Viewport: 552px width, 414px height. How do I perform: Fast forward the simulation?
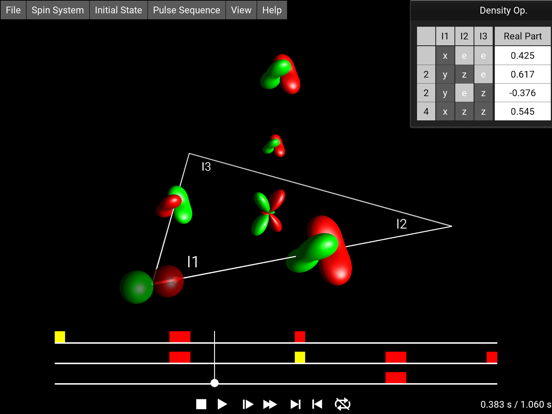coord(270,404)
